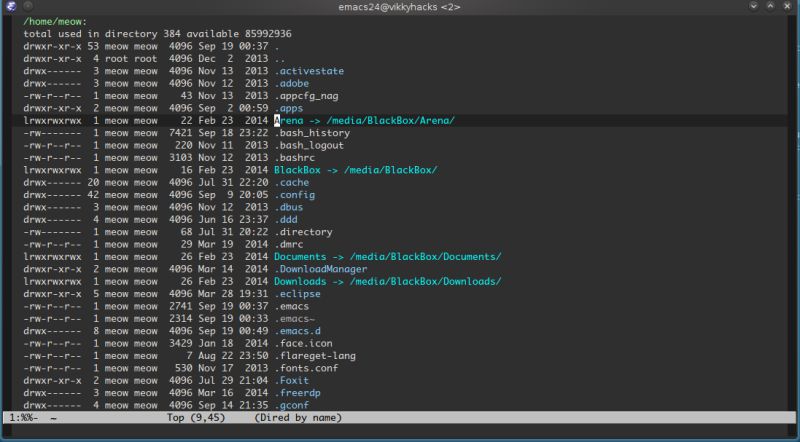Click the window title 'emacs24@vikkyhacks <2>'

(x=399, y=7)
